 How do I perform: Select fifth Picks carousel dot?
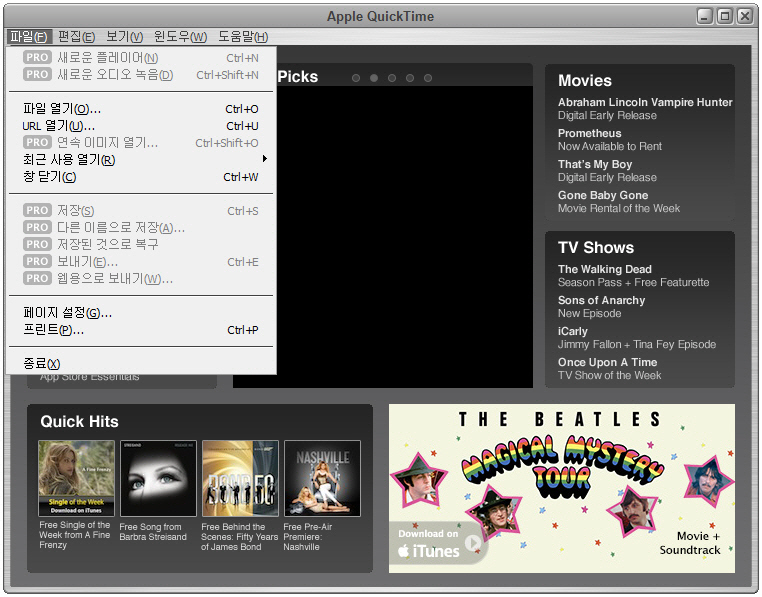pyautogui.click(x=428, y=78)
